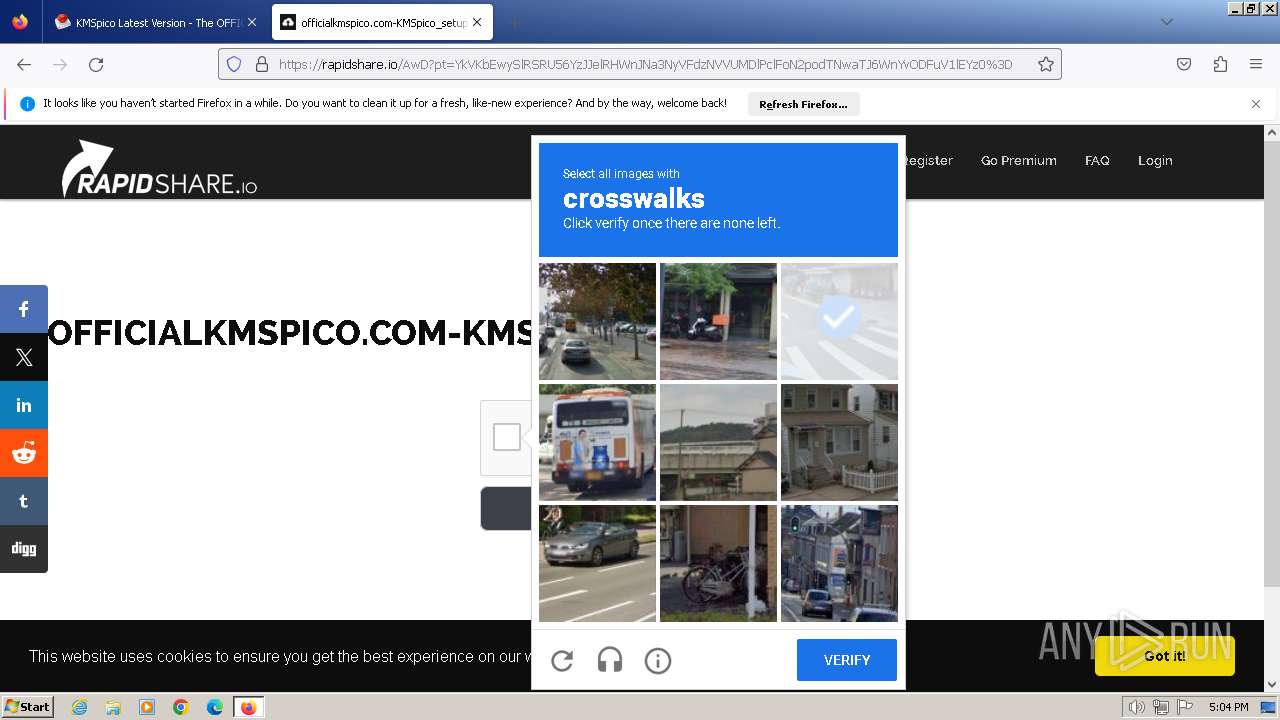Viewport: 1280px width, 720px height.
Task: Tick the robot verification checkbox
Action: point(507,437)
